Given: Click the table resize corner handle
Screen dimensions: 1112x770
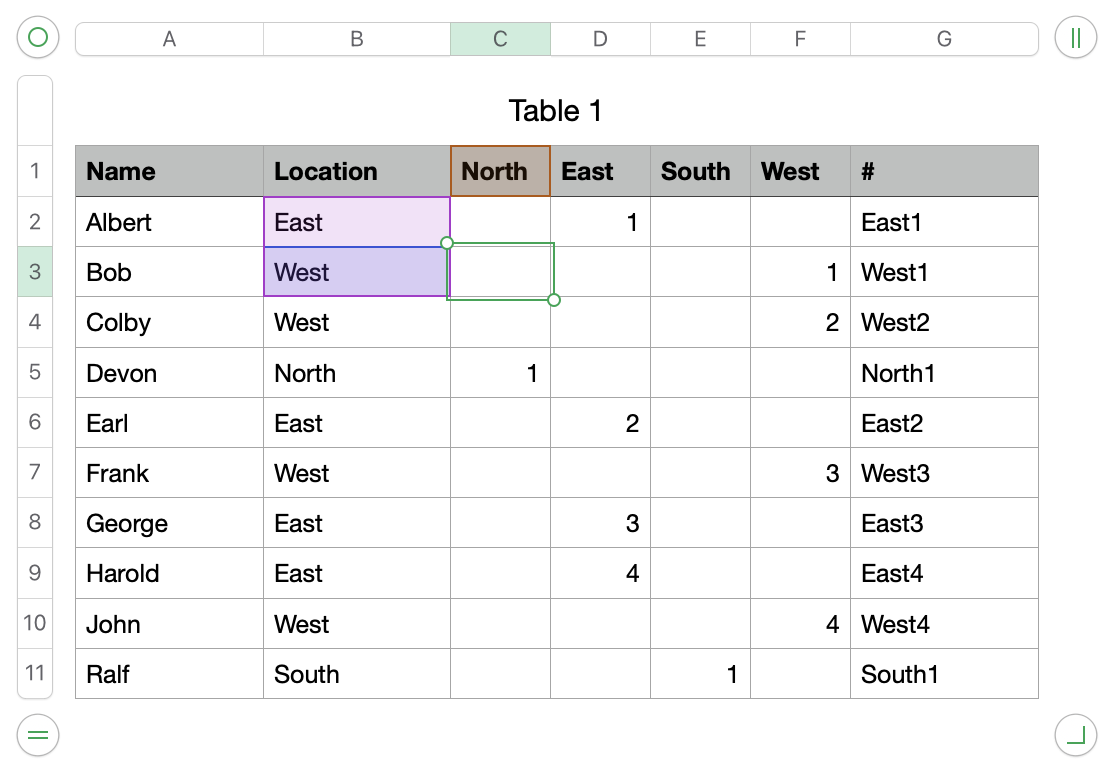Looking at the screenshot, I should point(1075,736).
